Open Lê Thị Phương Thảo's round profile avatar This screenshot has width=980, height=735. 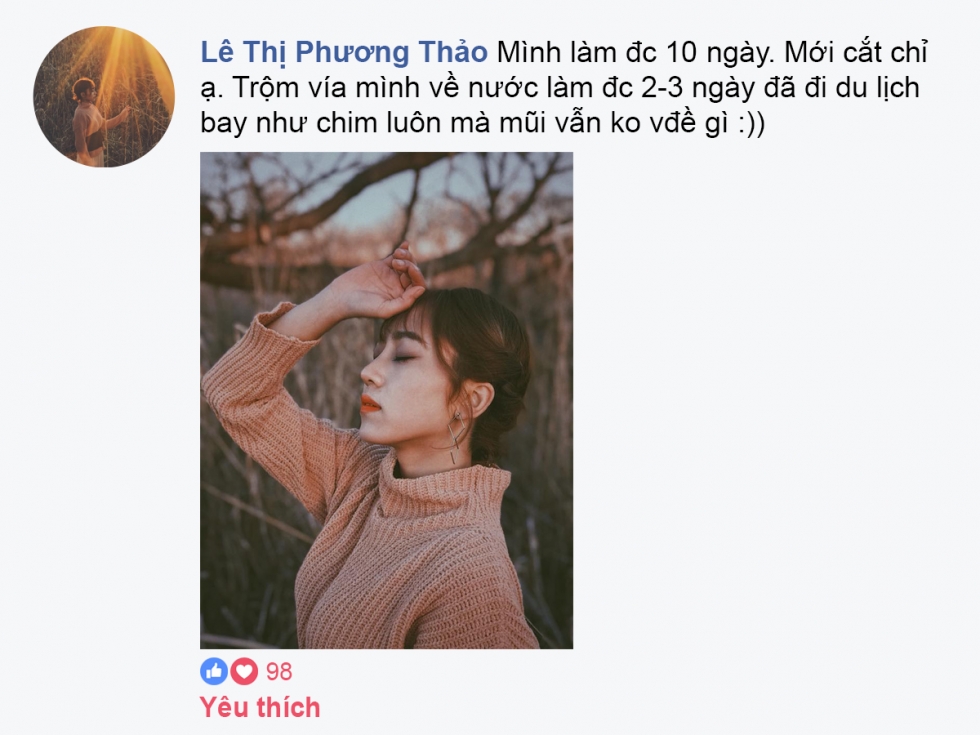tap(104, 96)
